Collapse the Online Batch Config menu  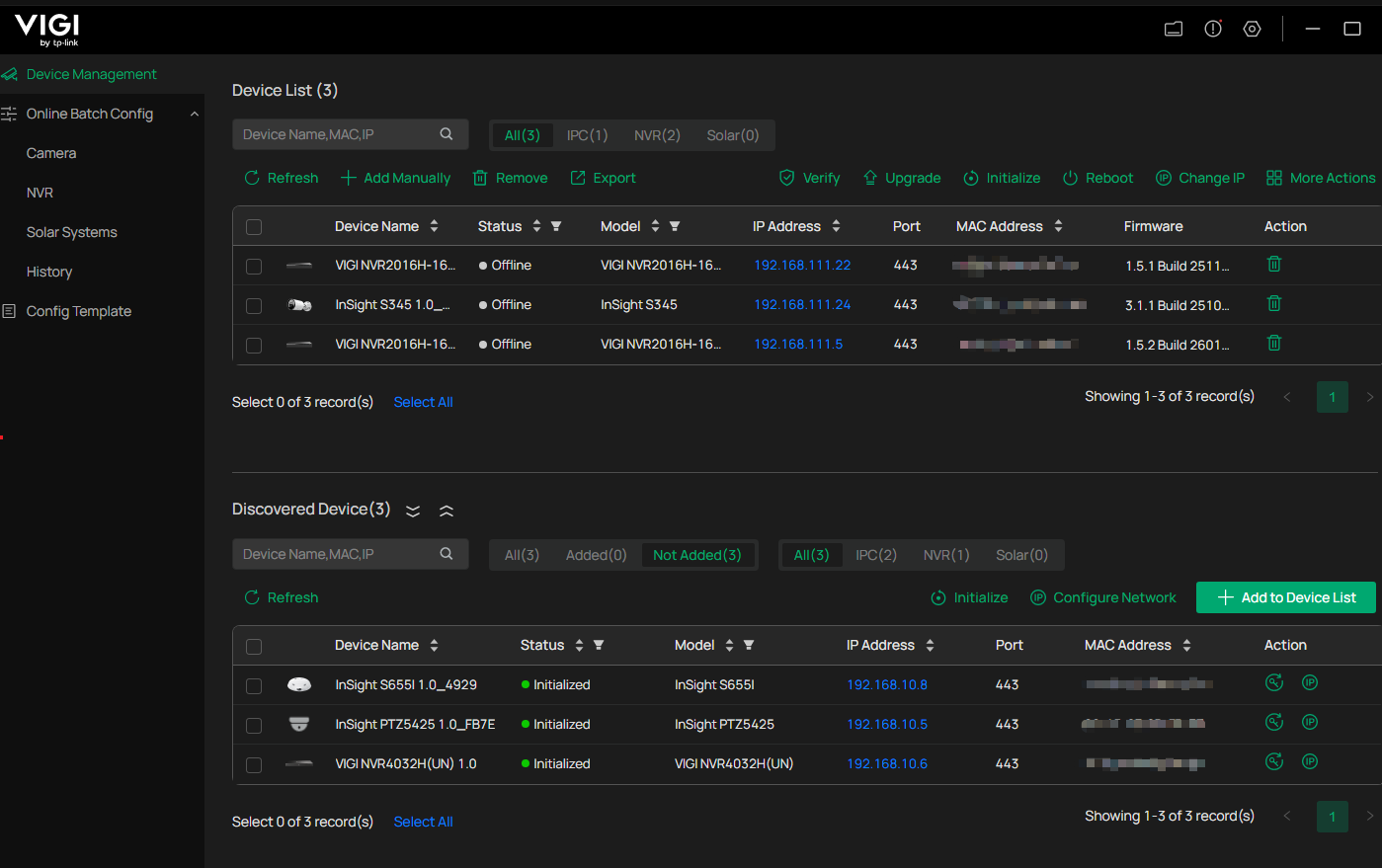[195, 114]
